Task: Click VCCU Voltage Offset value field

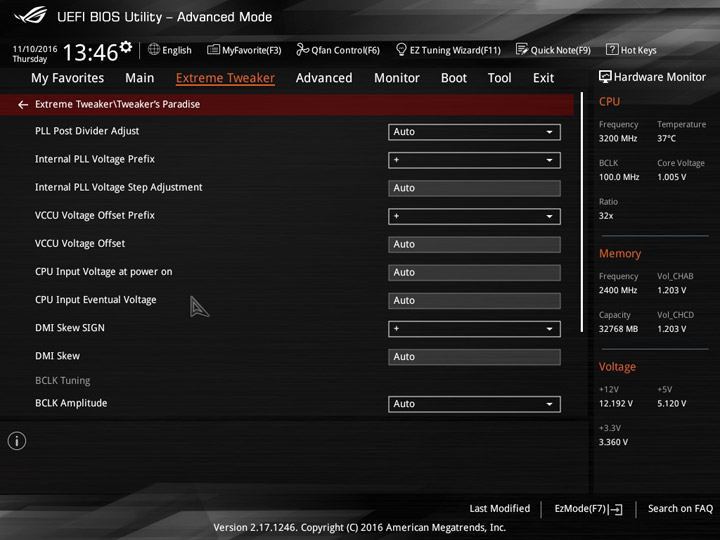Action: coord(474,244)
